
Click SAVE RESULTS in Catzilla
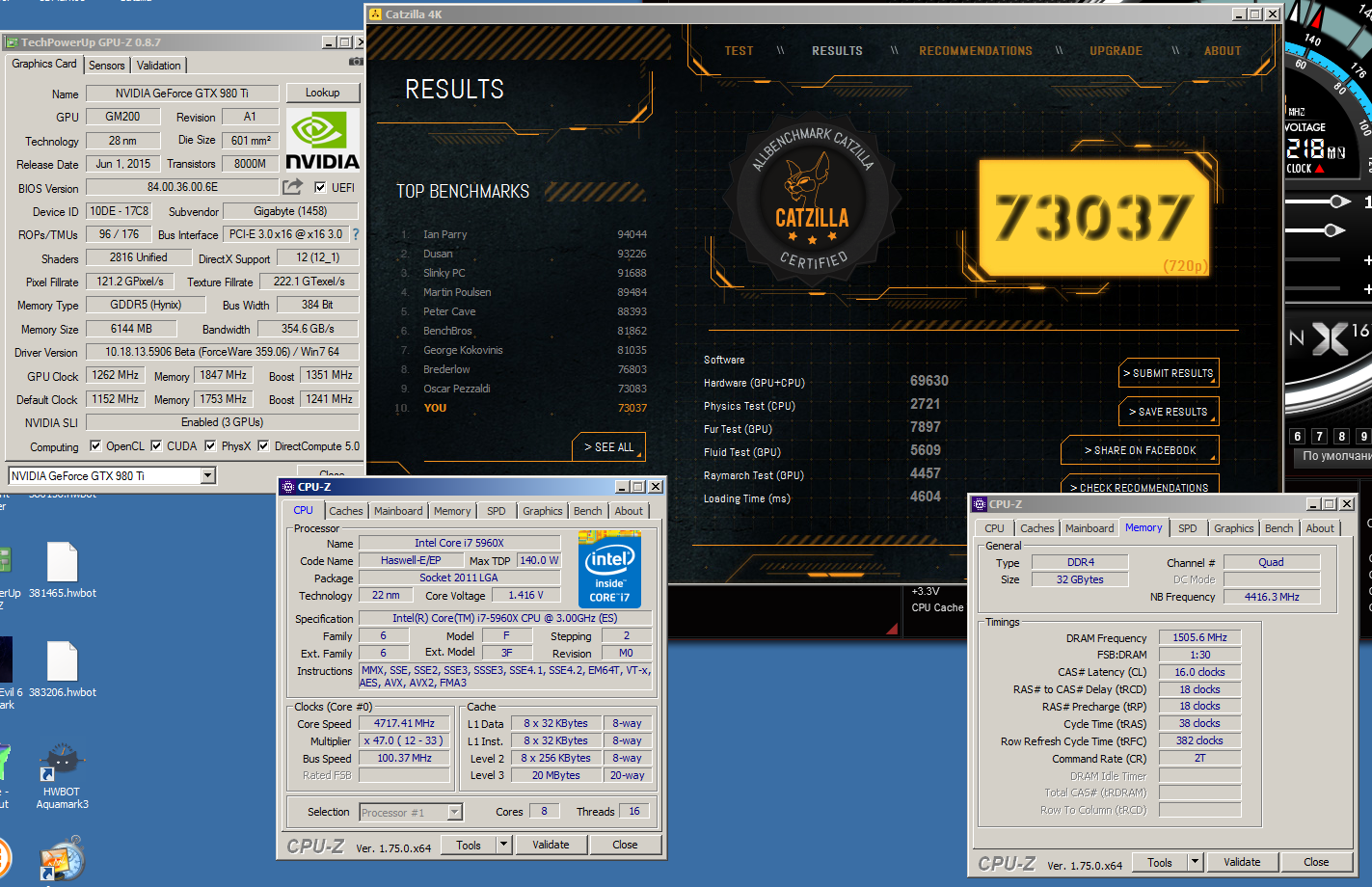pos(1169,412)
